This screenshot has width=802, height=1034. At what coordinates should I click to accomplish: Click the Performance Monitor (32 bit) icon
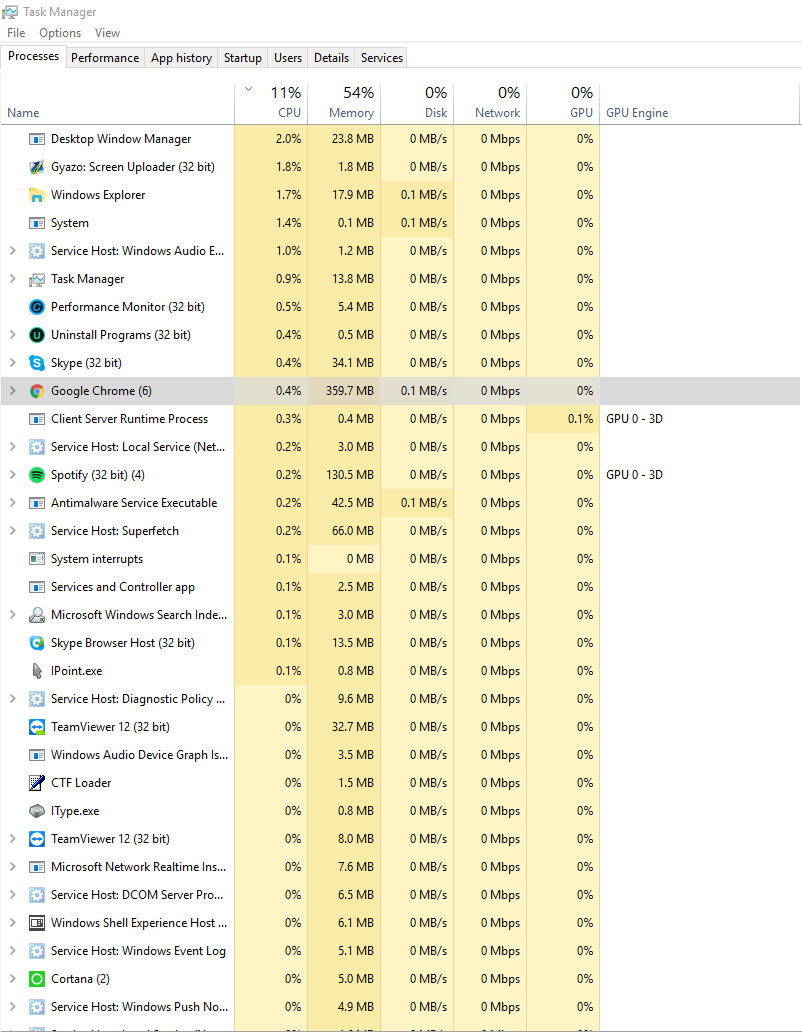(37, 307)
